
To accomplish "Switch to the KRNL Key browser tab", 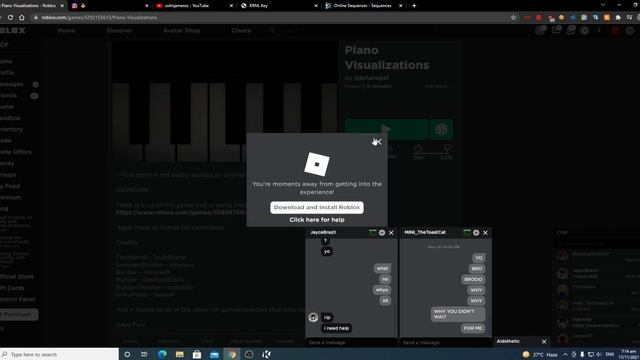I will click(x=278, y=6).
